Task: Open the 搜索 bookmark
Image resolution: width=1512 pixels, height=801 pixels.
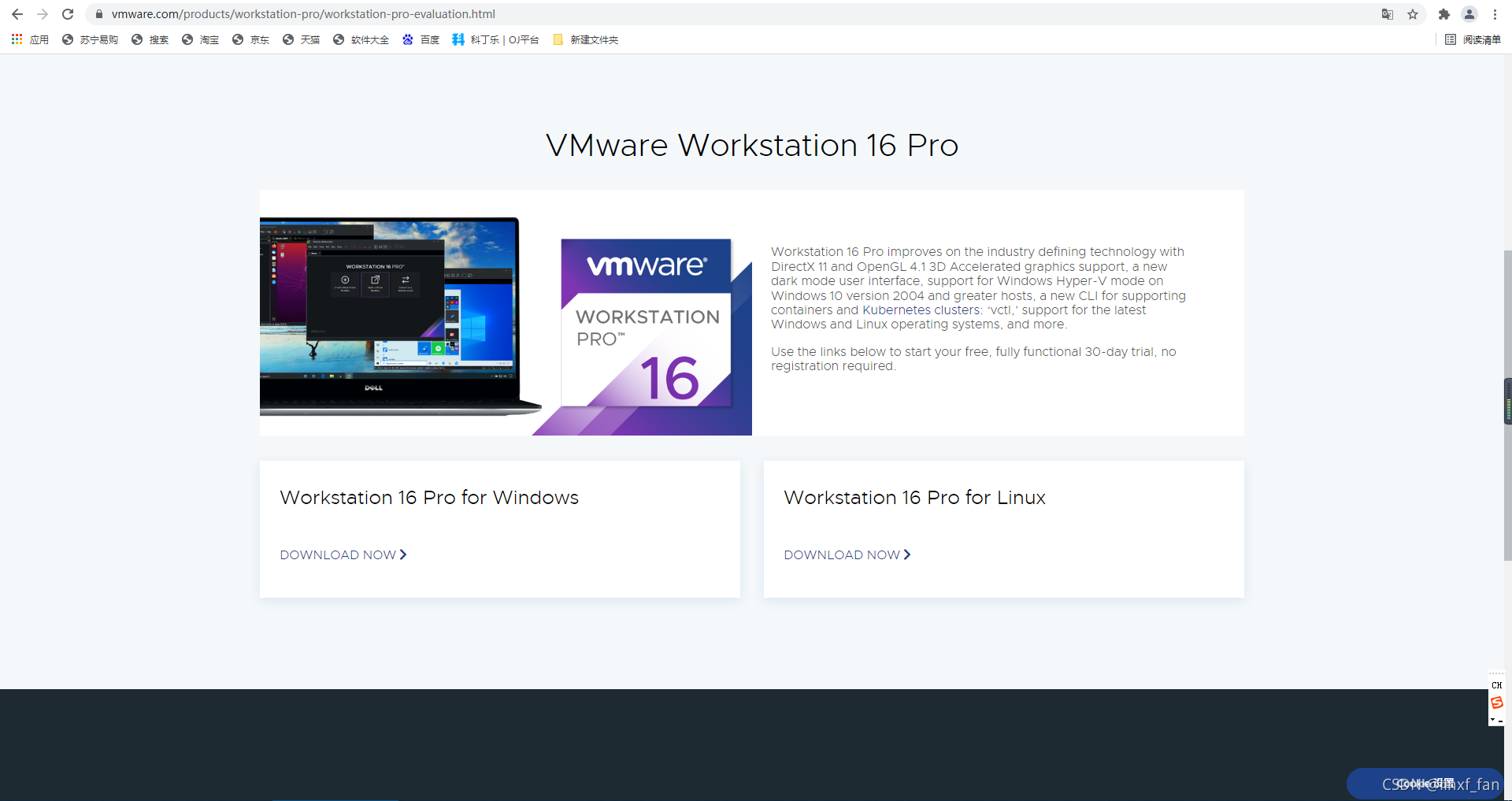Action: tap(150, 39)
